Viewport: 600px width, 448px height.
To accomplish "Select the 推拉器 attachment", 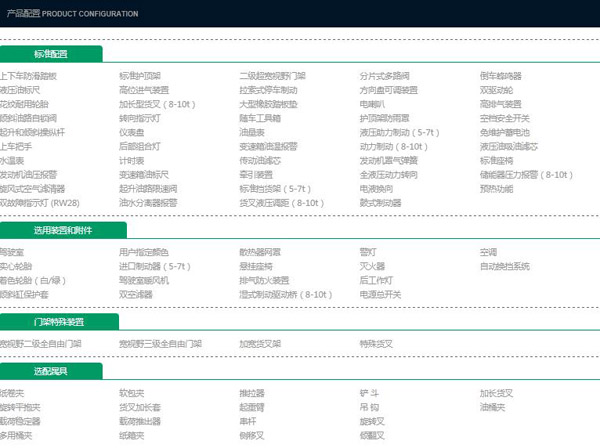I will (x=251, y=393).
